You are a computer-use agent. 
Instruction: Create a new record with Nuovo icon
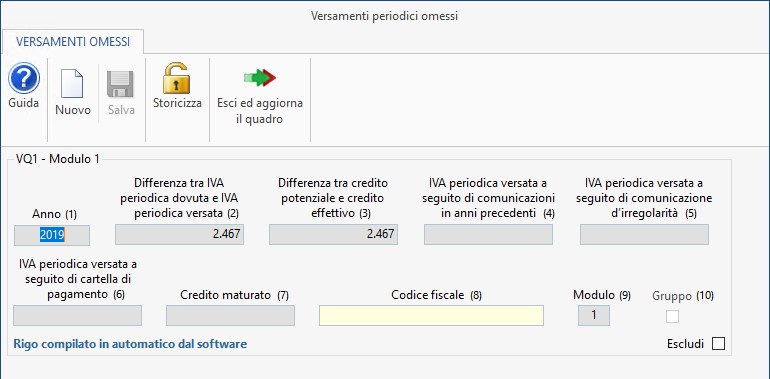[72, 84]
